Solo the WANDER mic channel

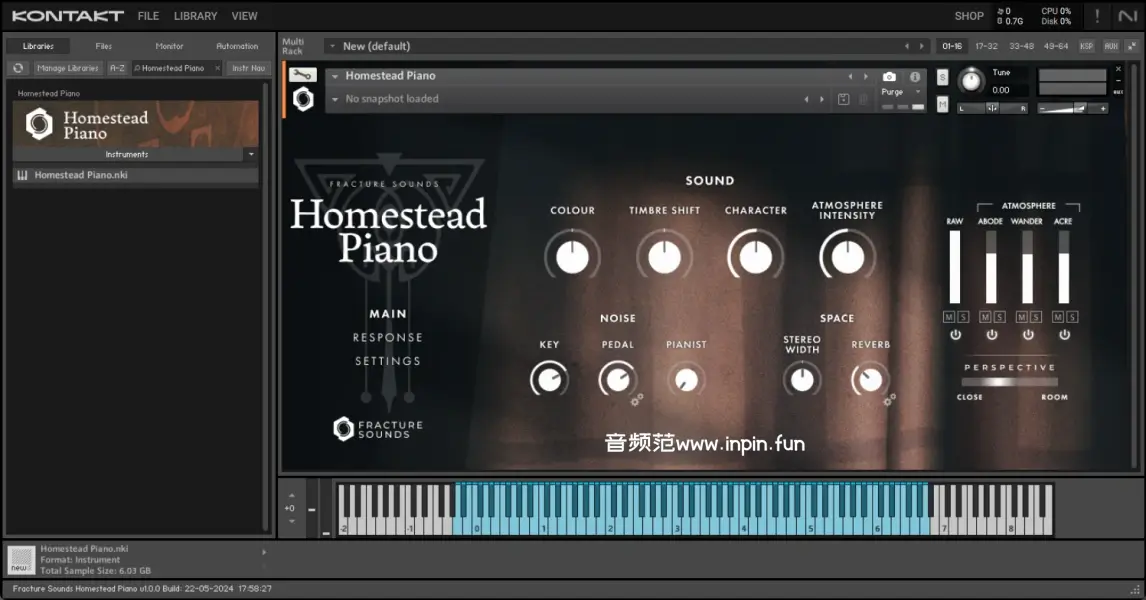1036,317
